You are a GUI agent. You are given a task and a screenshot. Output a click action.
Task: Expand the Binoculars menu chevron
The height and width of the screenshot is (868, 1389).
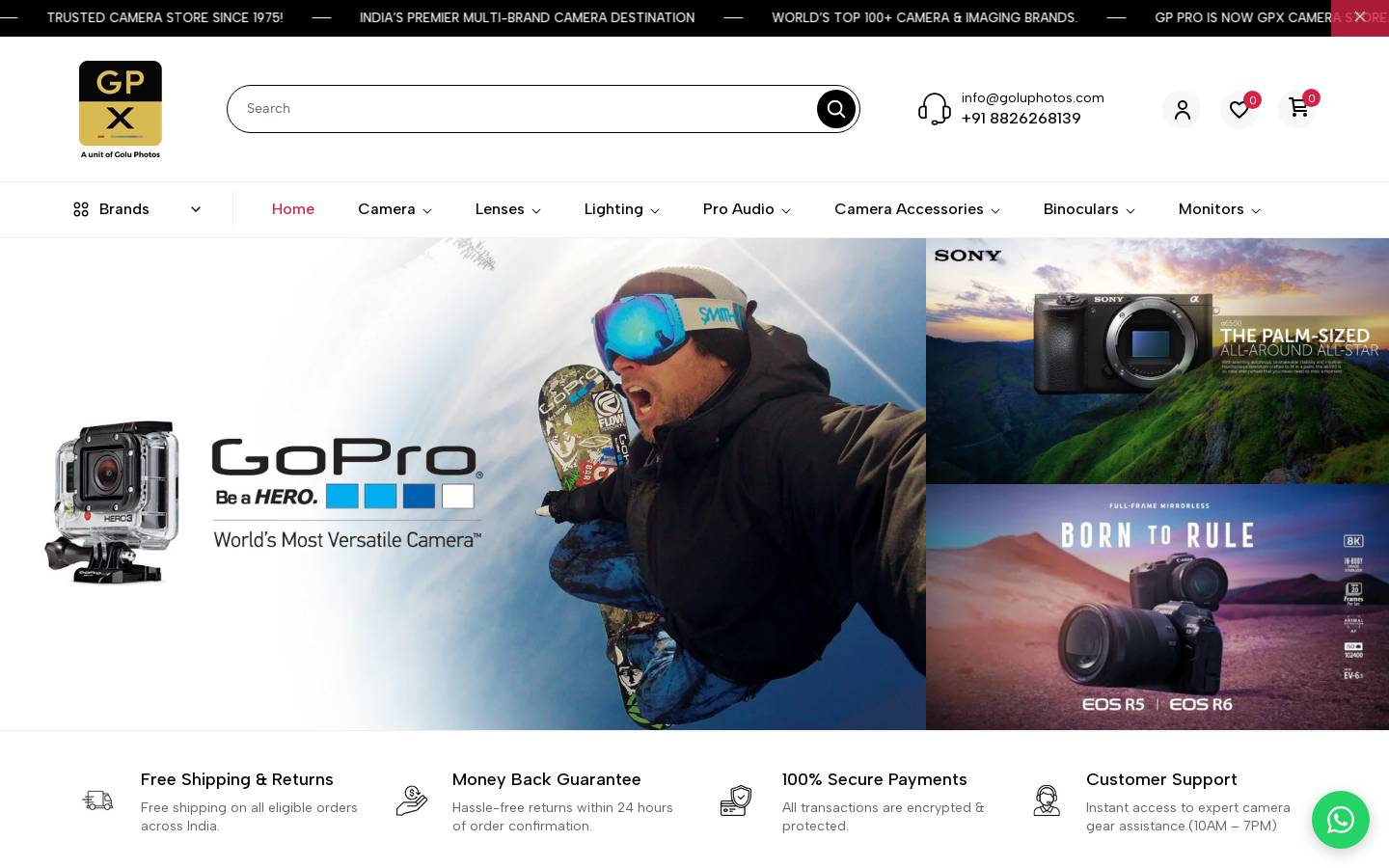[1130, 210]
